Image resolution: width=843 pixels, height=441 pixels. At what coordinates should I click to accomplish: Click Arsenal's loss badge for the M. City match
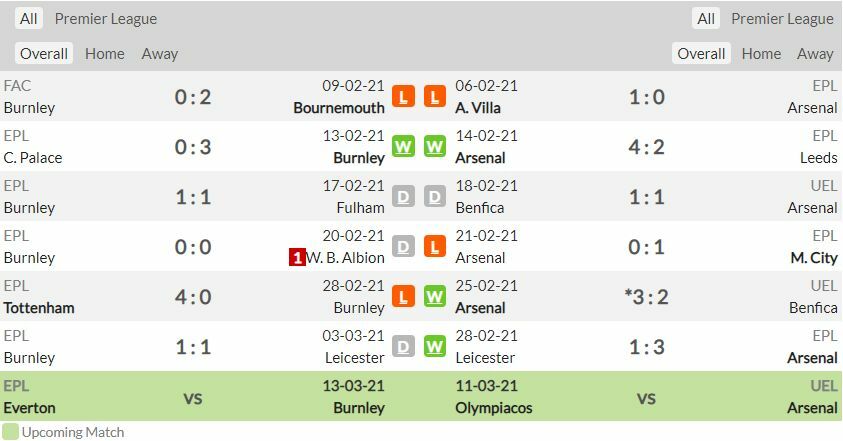434,247
